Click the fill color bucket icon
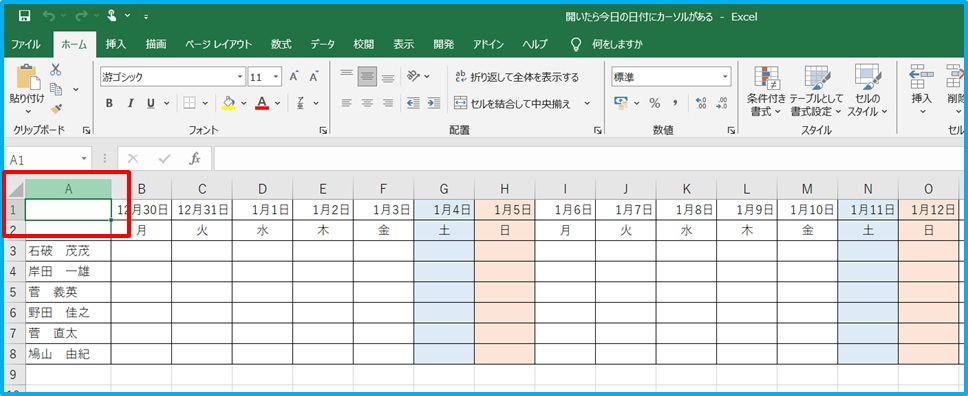Screen dimensions: 968x396 (228, 103)
